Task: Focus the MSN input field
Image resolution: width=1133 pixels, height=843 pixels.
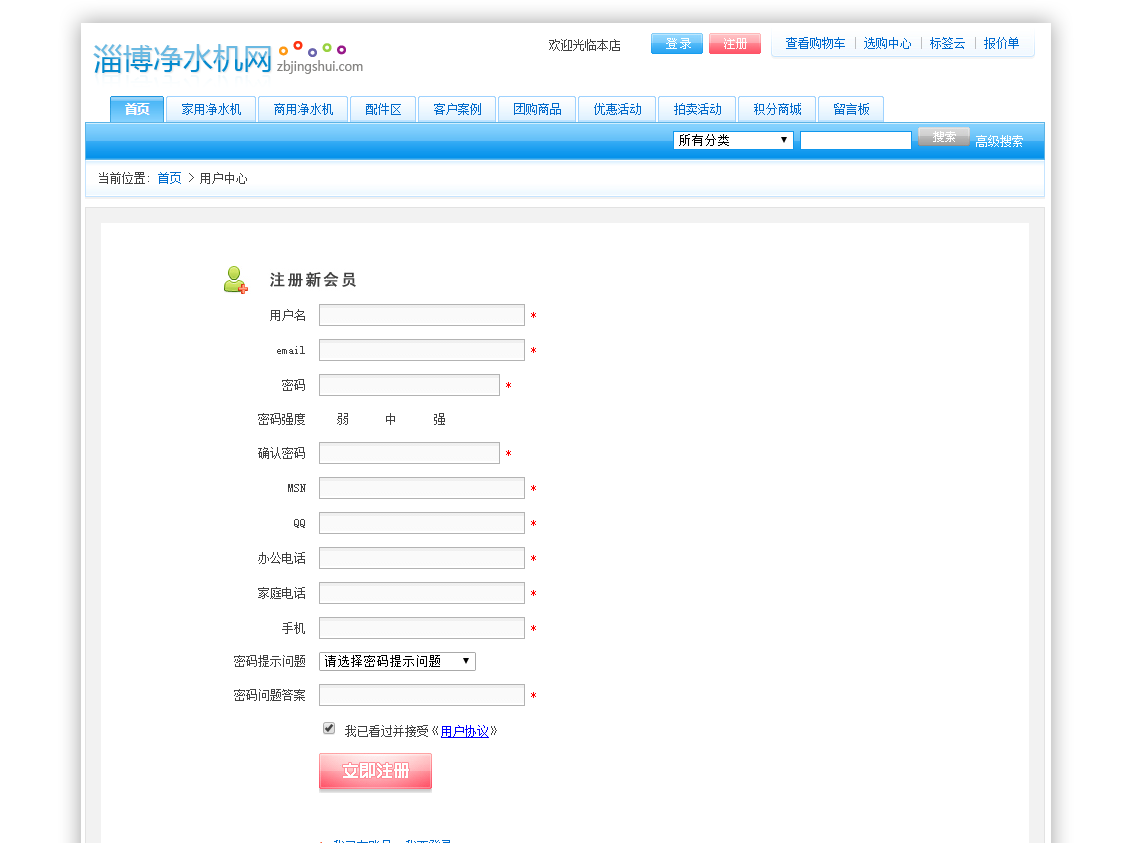Action: coord(422,488)
